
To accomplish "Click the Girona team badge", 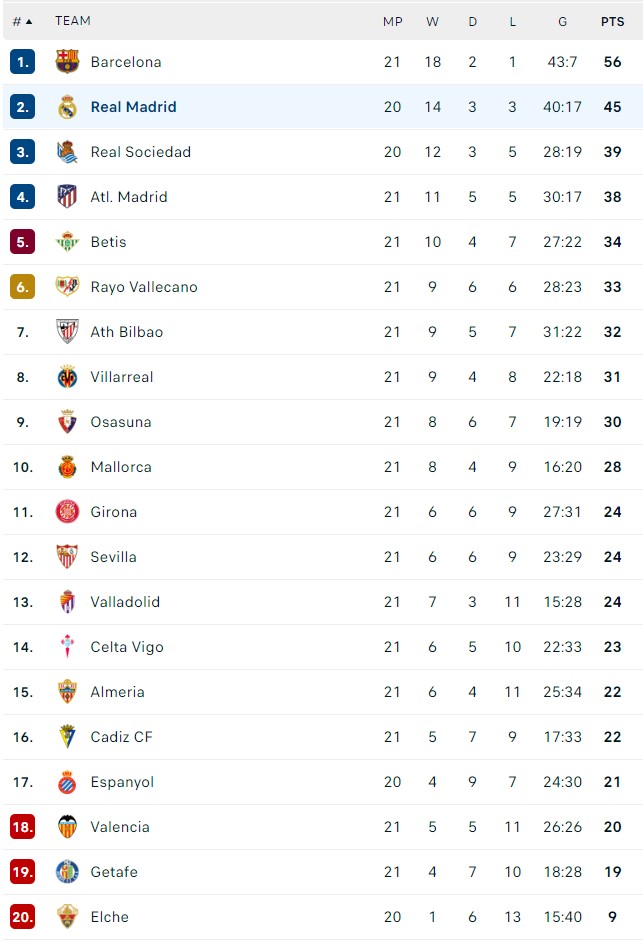I will 67,512.
